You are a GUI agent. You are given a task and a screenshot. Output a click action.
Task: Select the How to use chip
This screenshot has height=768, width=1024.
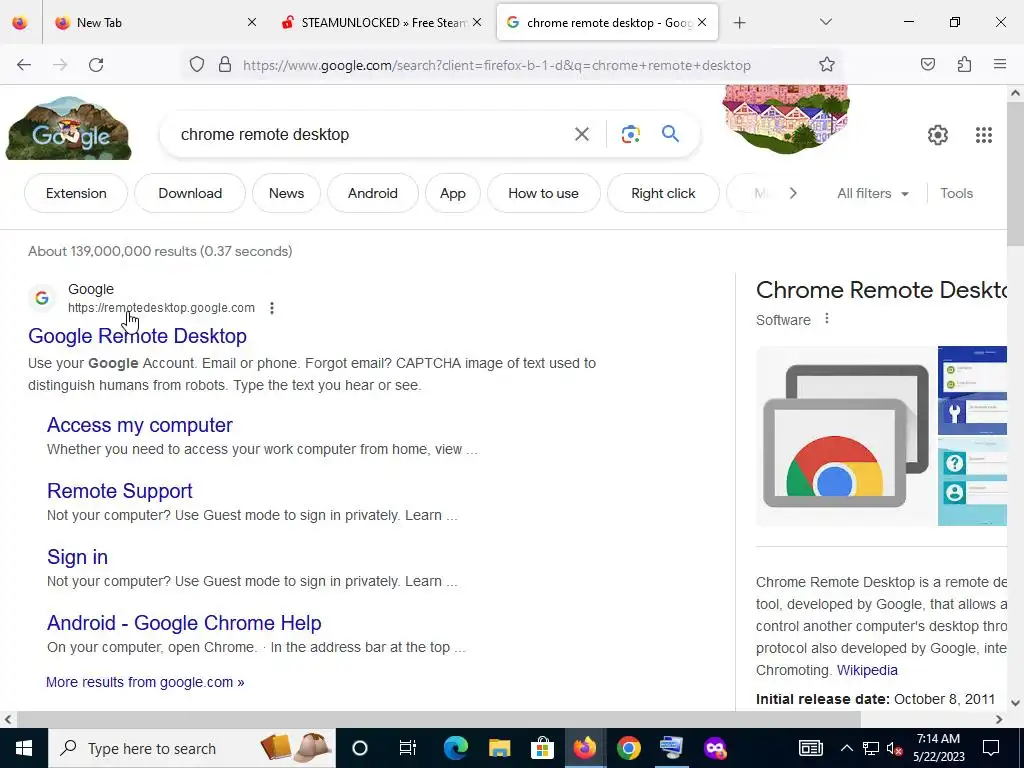[x=543, y=193]
